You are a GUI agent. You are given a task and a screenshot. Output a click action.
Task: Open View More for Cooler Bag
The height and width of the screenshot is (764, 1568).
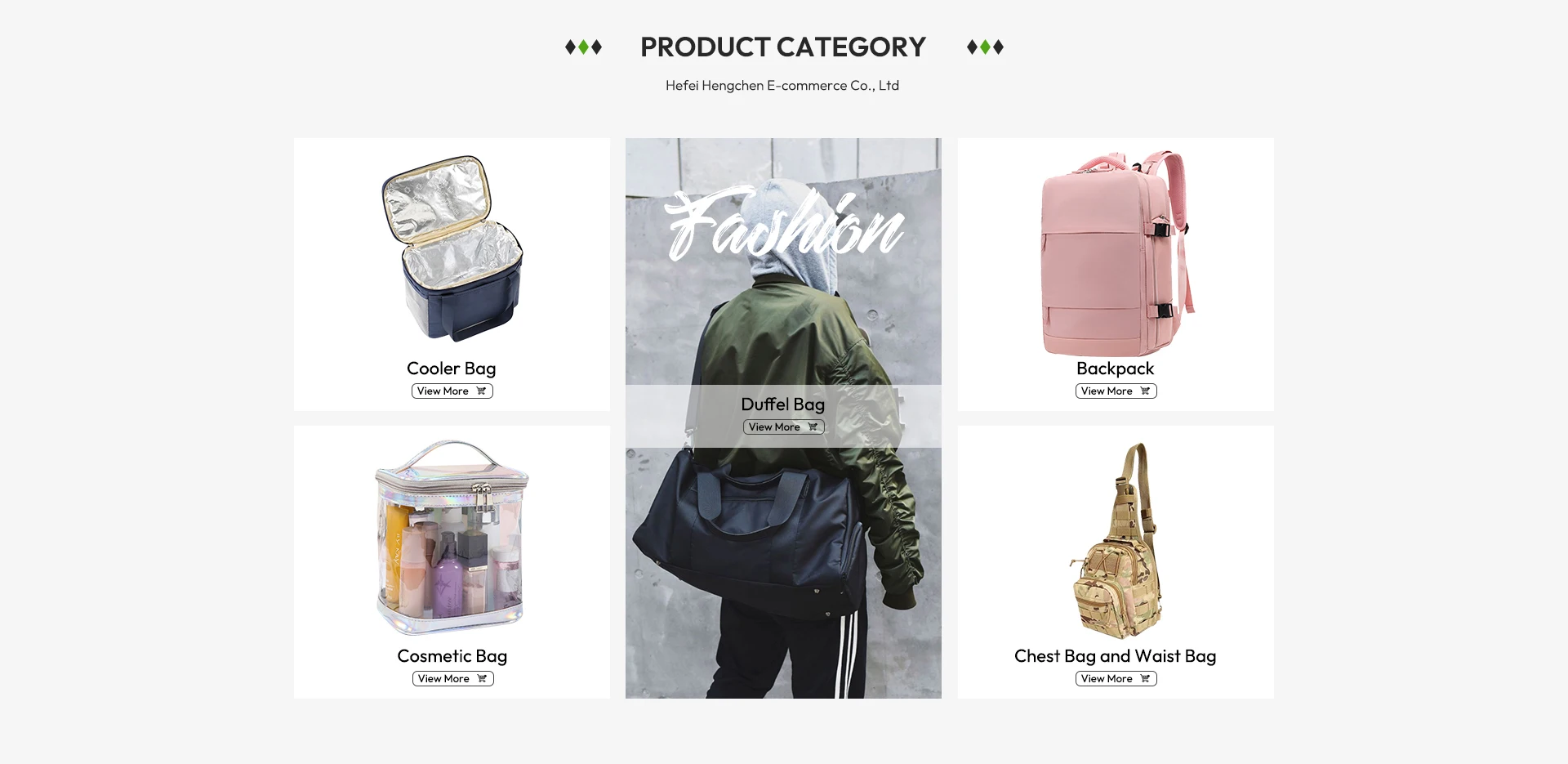(x=452, y=391)
